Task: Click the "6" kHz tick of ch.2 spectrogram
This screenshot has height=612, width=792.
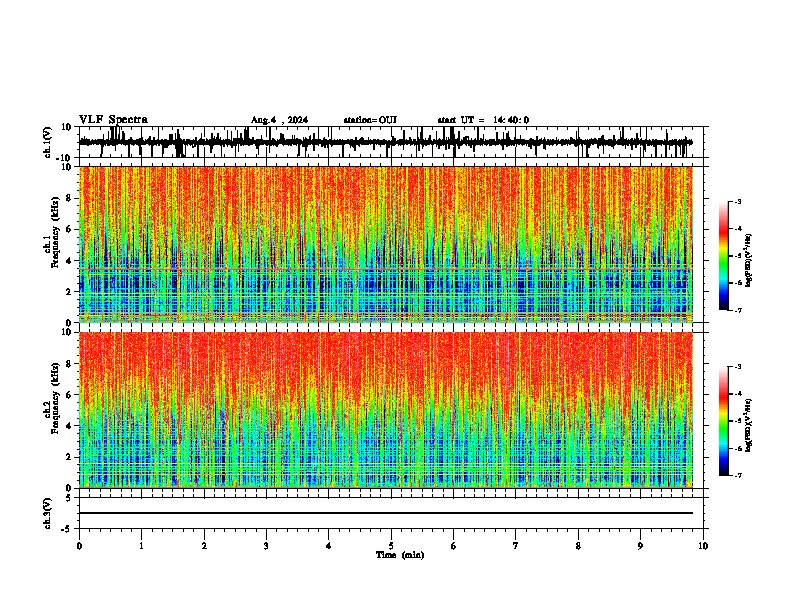Action: coord(70,395)
